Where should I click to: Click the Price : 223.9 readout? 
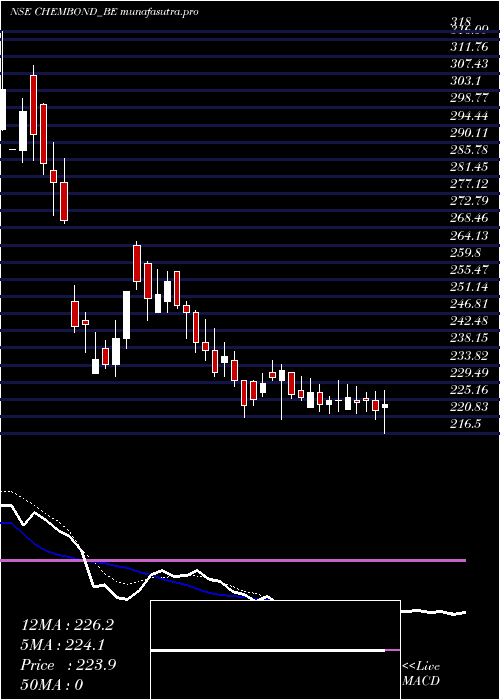point(68,665)
